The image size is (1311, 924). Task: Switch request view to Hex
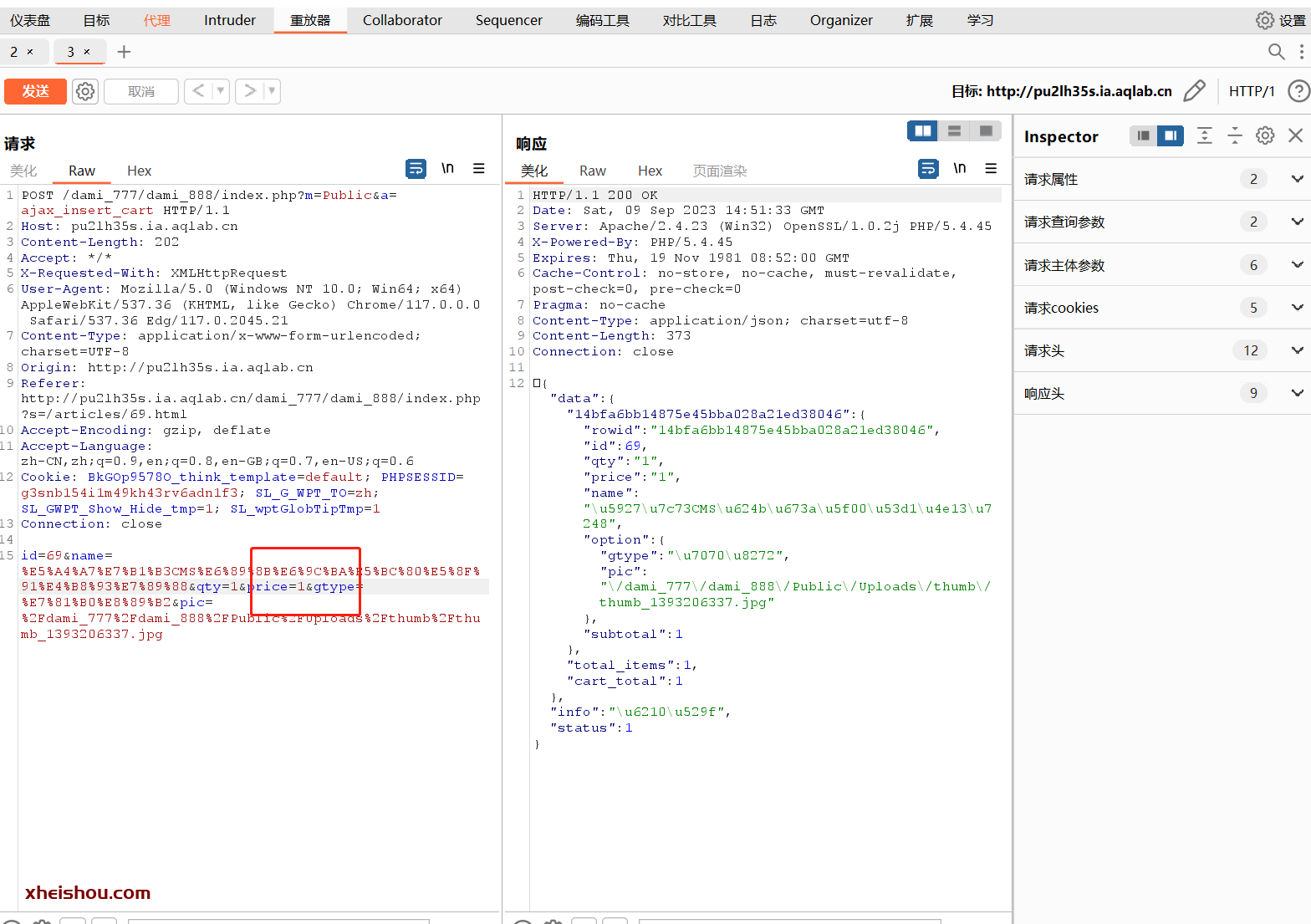coord(139,171)
